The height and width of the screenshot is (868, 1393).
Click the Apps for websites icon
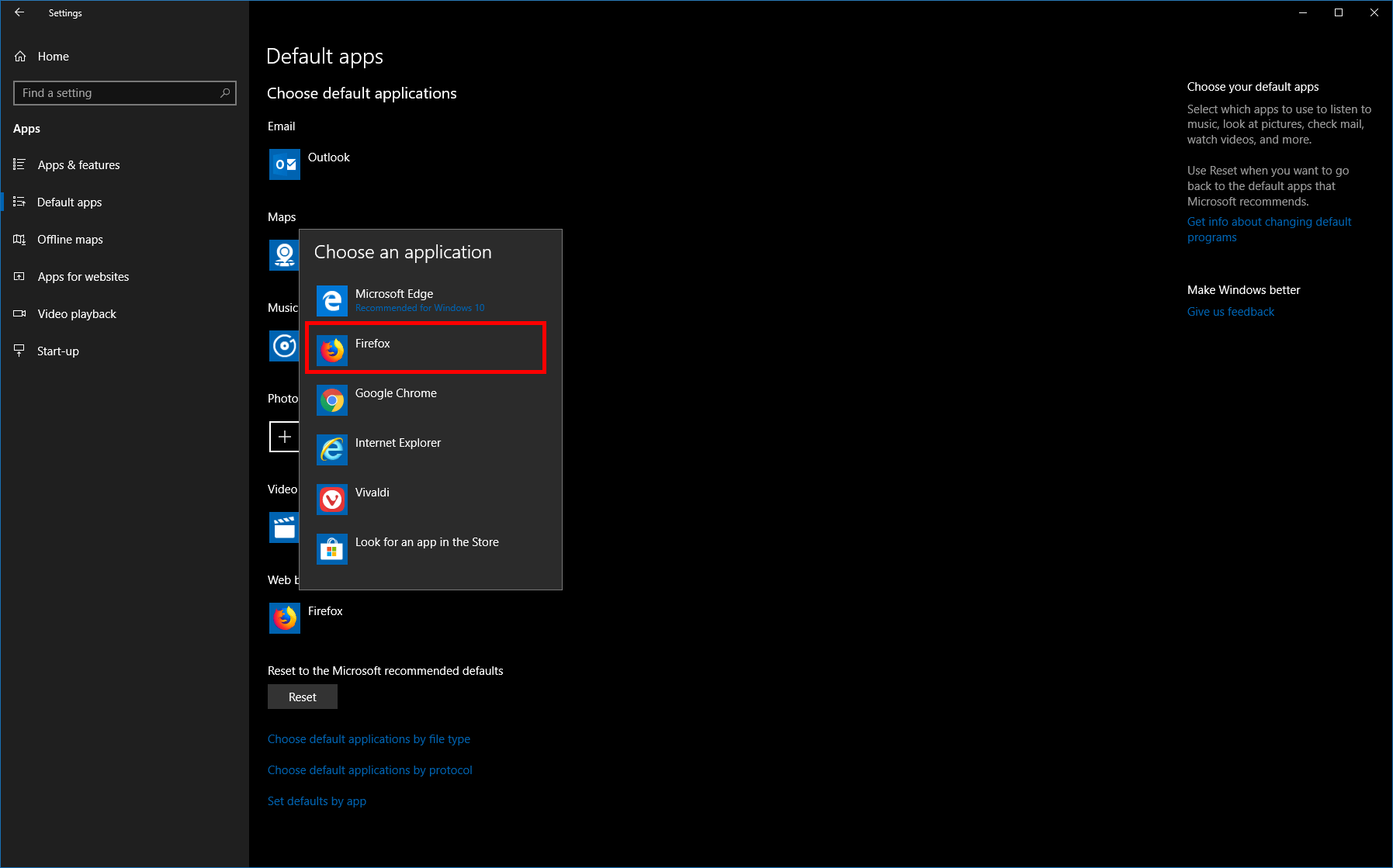[19, 276]
